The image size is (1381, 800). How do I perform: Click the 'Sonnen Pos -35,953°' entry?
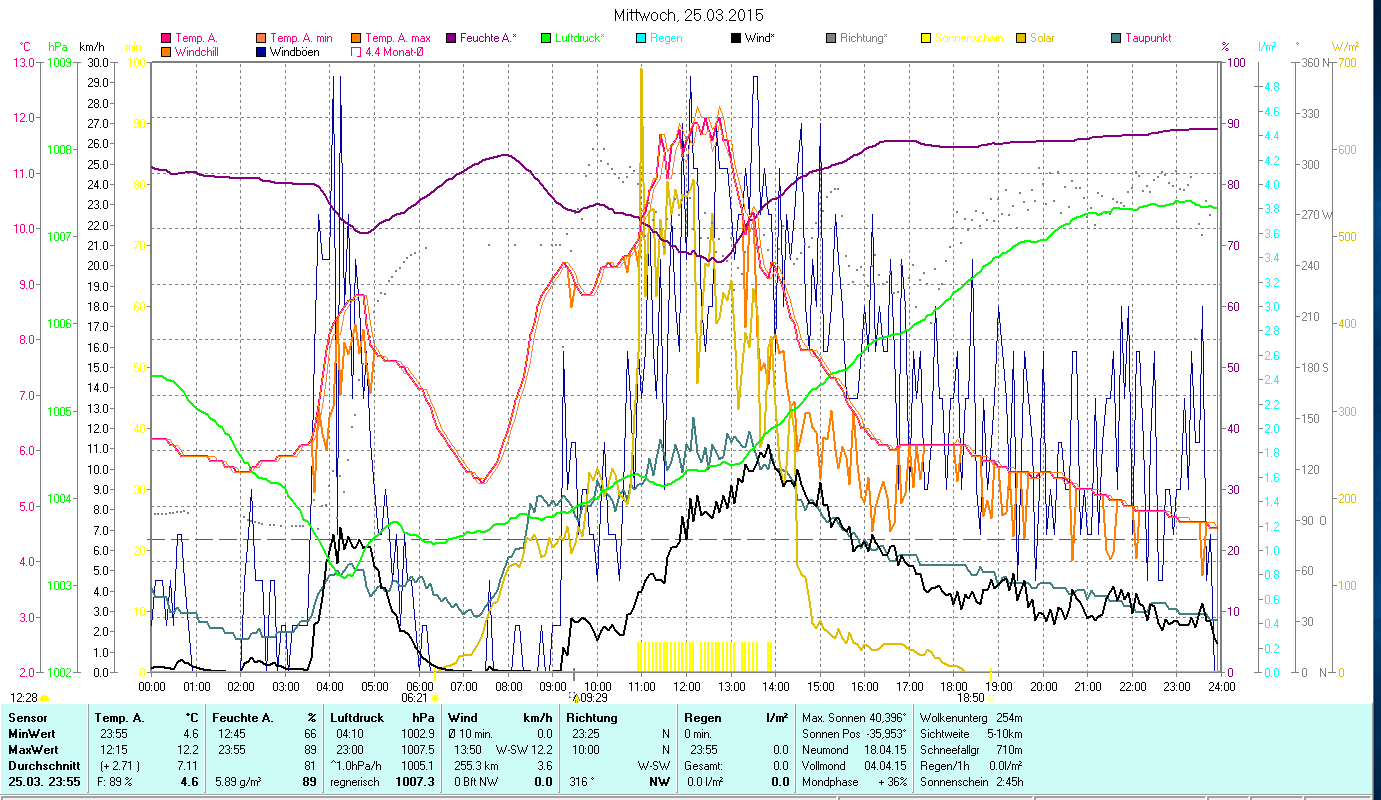tap(854, 734)
